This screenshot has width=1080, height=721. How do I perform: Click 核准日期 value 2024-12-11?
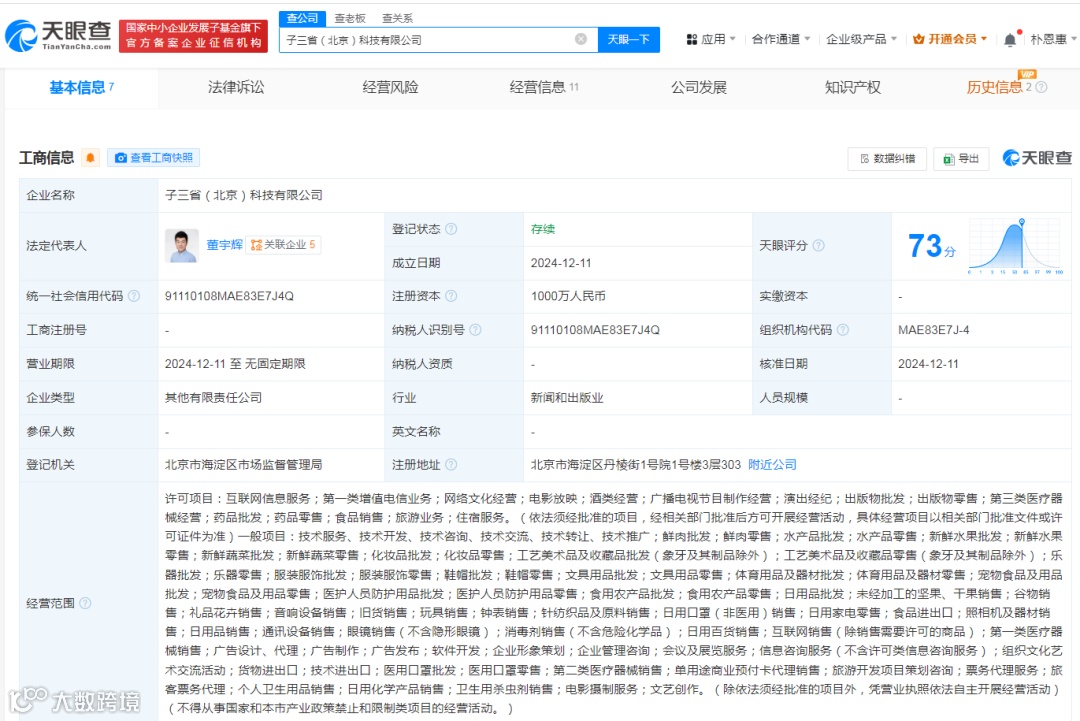928,364
